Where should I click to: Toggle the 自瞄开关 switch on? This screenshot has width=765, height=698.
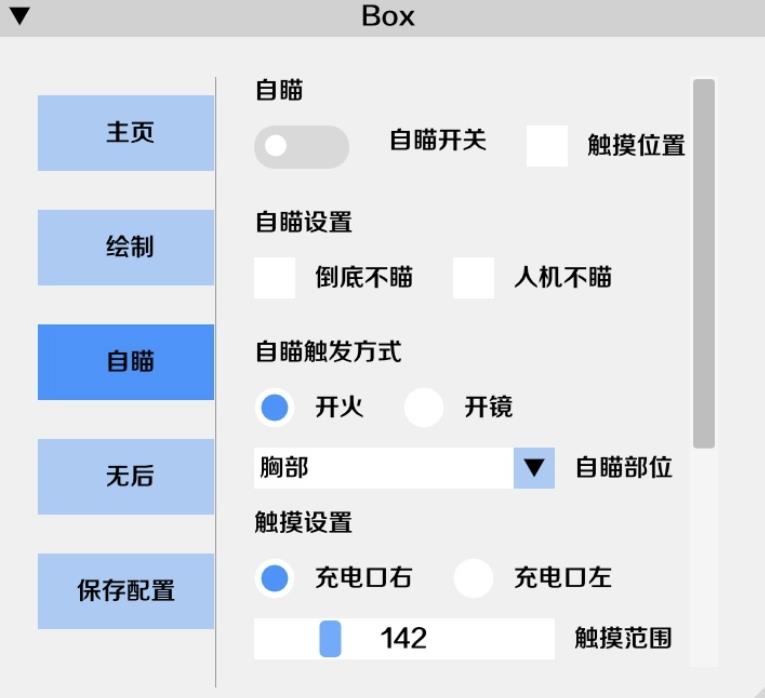coord(302,146)
